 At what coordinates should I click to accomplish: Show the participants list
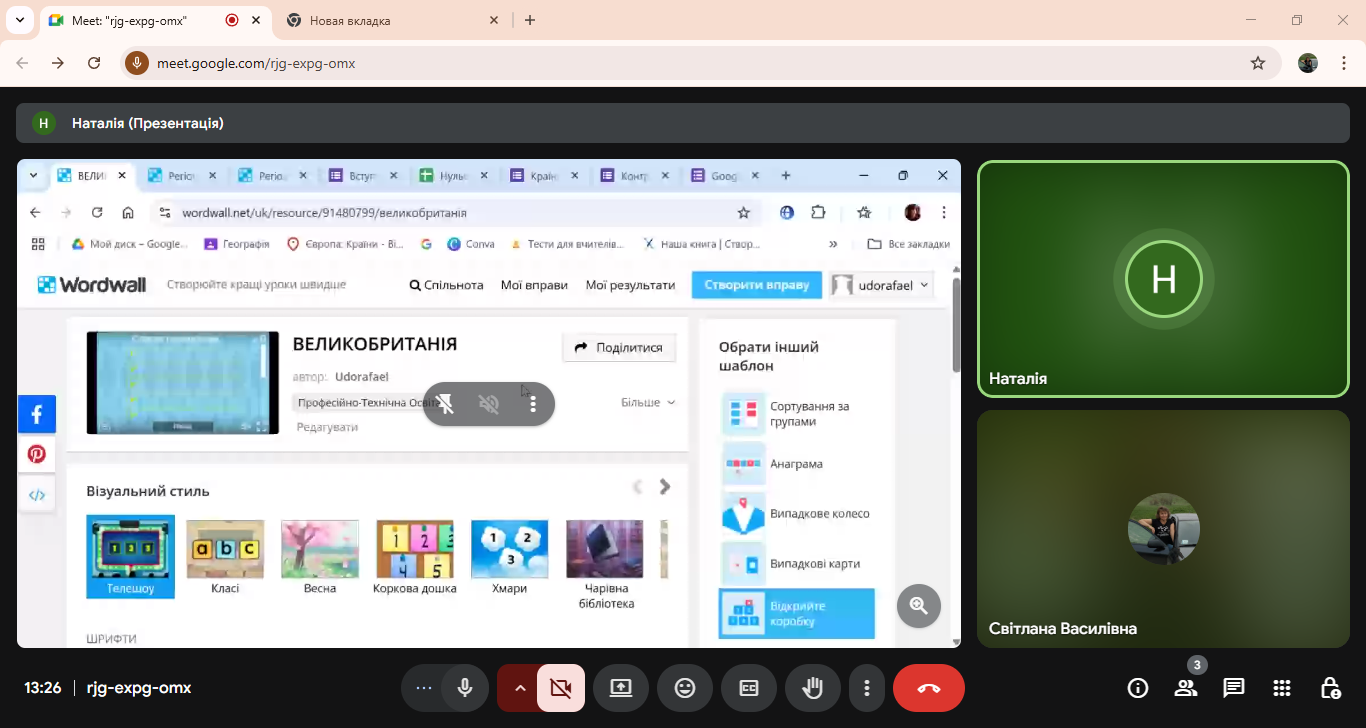[1186, 688]
